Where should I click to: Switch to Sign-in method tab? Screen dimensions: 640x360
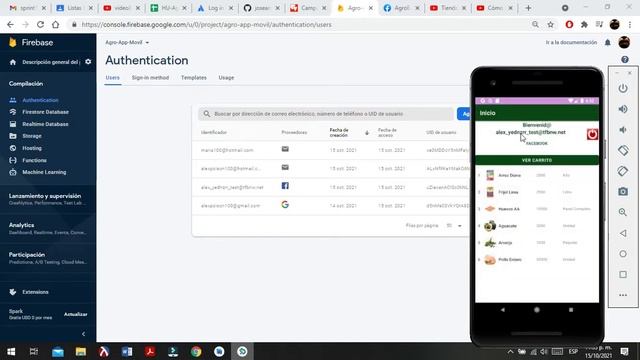coord(150,78)
